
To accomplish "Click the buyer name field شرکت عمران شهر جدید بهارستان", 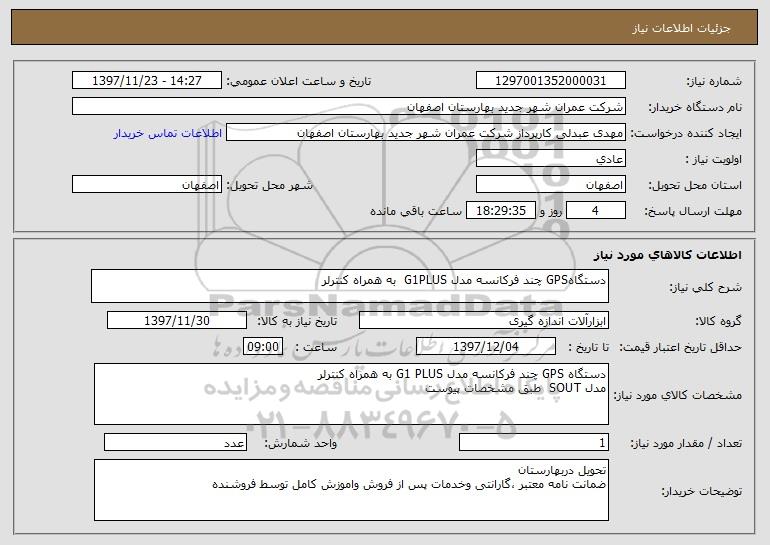I will click(x=349, y=107).
